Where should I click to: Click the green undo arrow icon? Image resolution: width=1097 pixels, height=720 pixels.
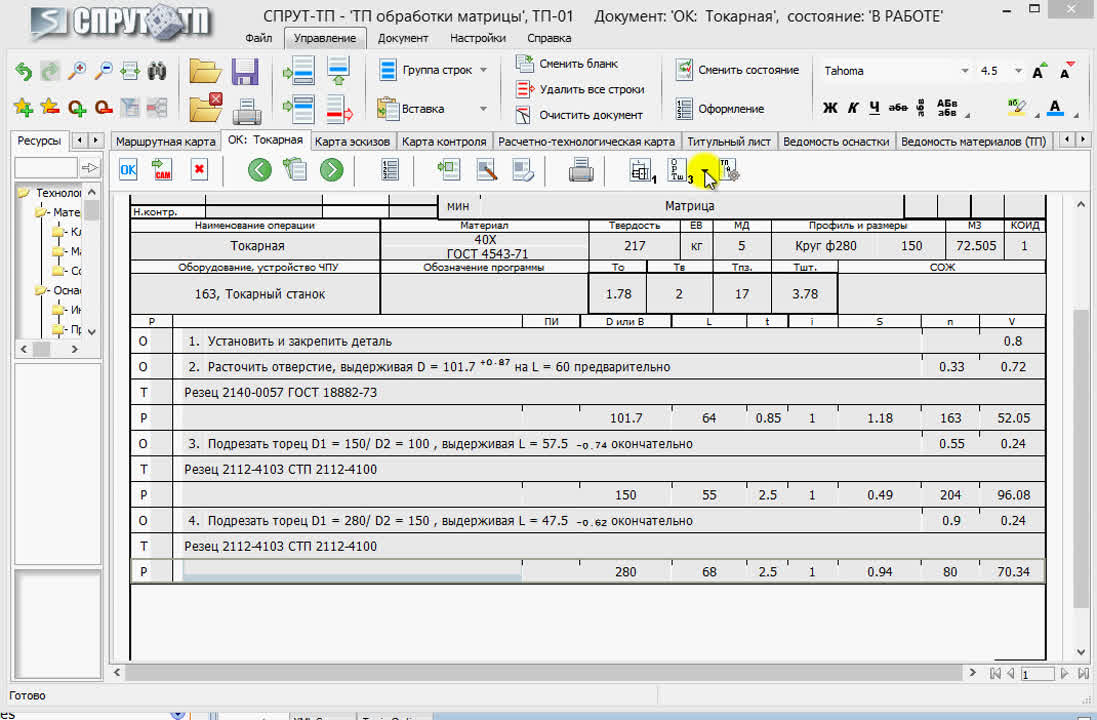point(23,71)
